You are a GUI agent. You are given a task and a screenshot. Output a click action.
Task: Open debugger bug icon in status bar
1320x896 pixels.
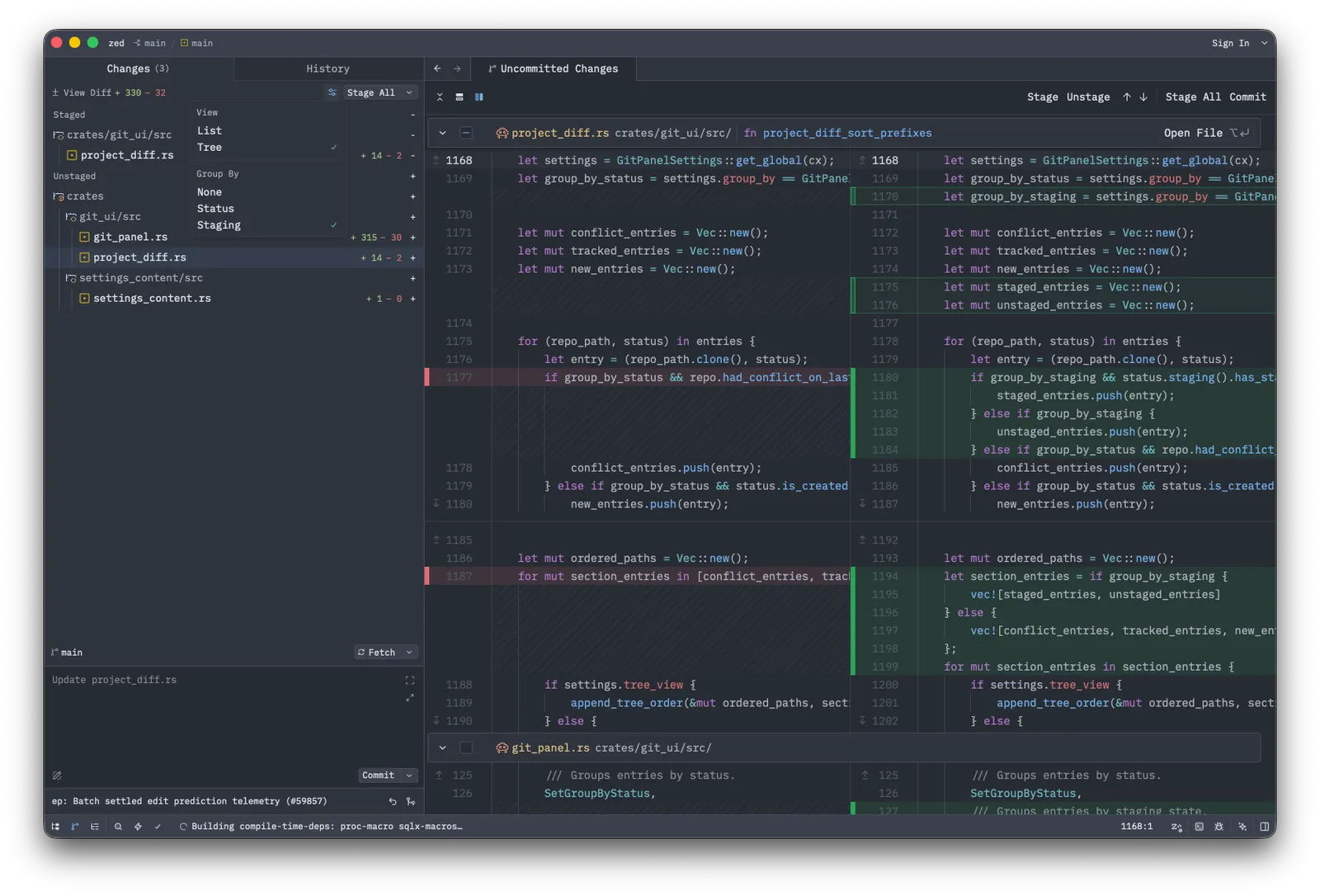[1219, 826]
